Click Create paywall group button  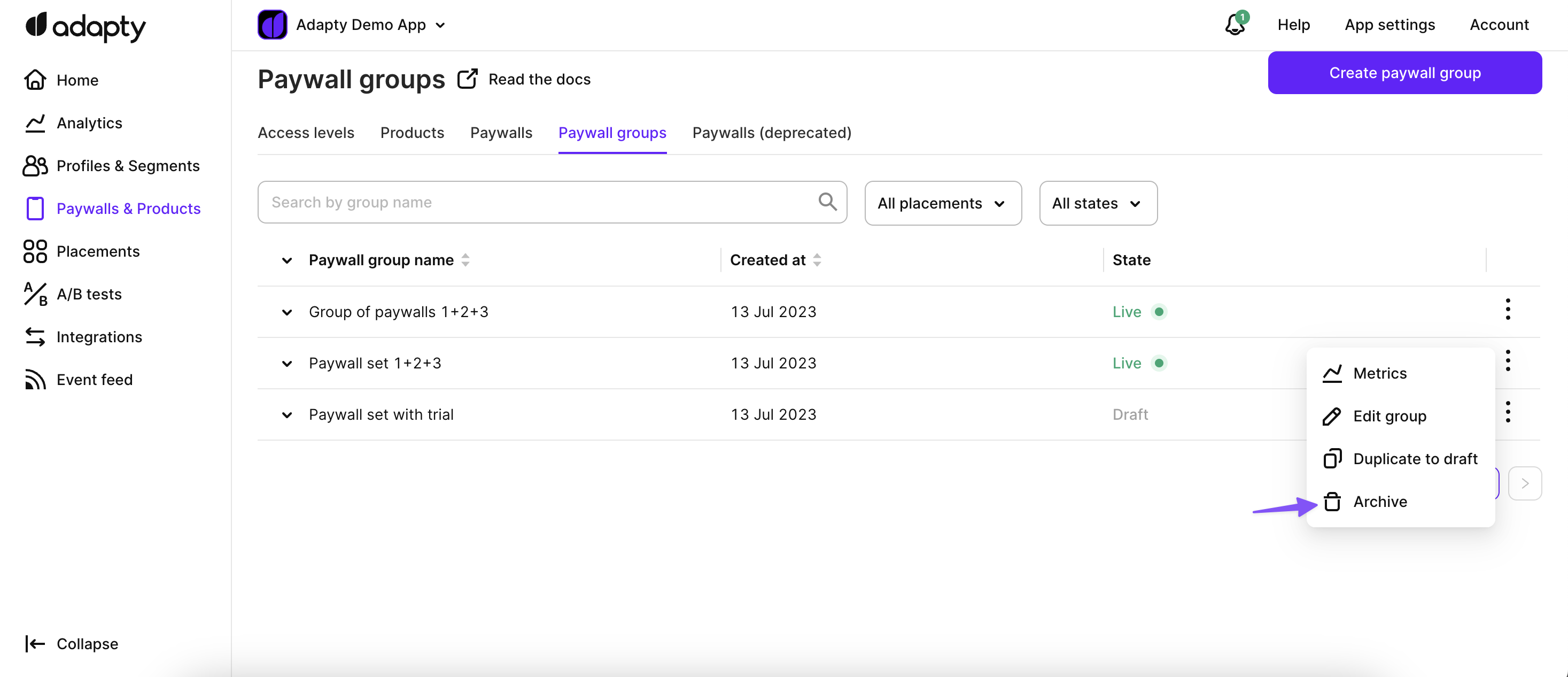click(x=1404, y=73)
